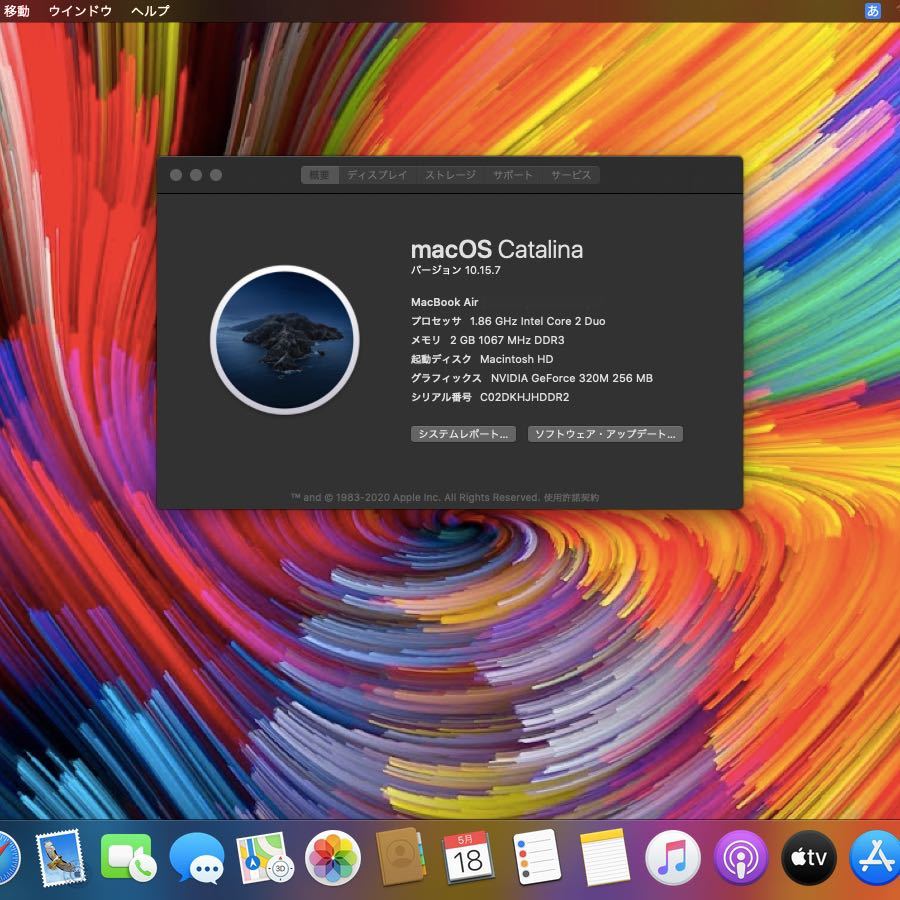Click the プロセッサ label
The height and width of the screenshot is (900, 900).
pyautogui.click(x=436, y=321)
